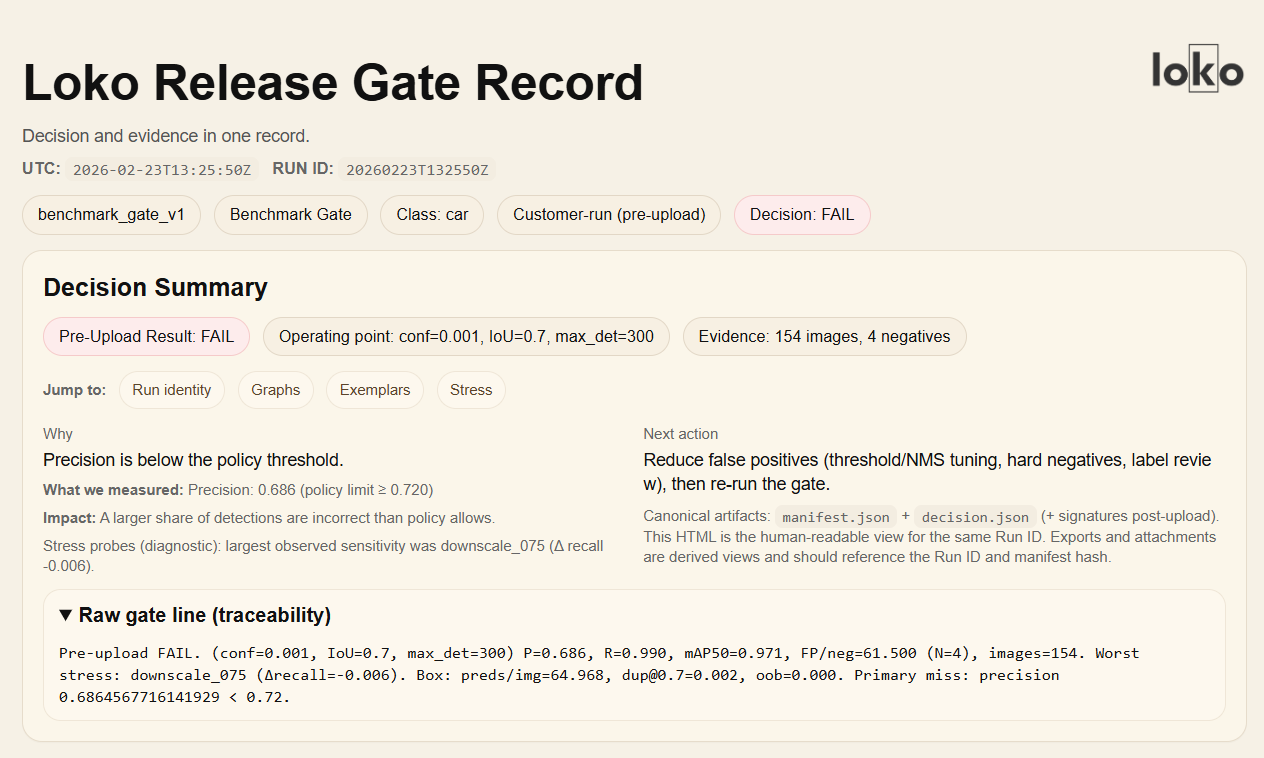
Task: Click the Stress probes diagnostic note
Action: (323, 555)
